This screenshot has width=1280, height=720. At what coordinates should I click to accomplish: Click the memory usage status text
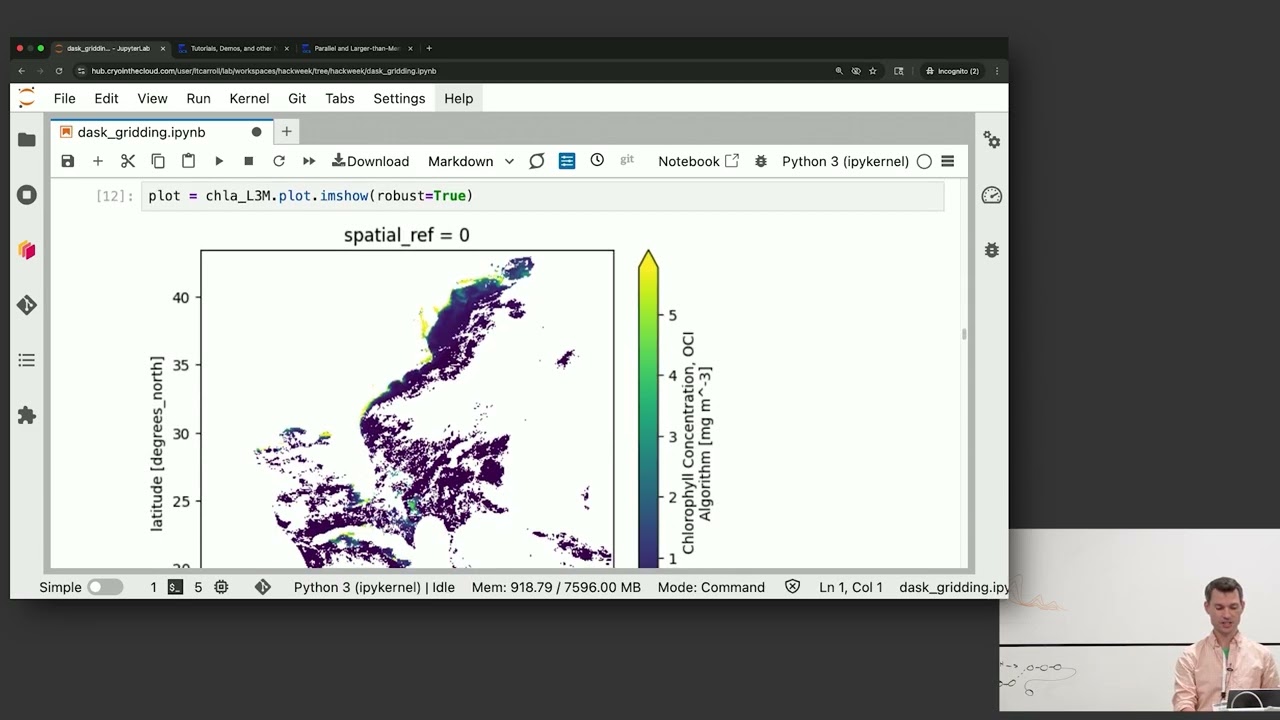pos(556,587)
